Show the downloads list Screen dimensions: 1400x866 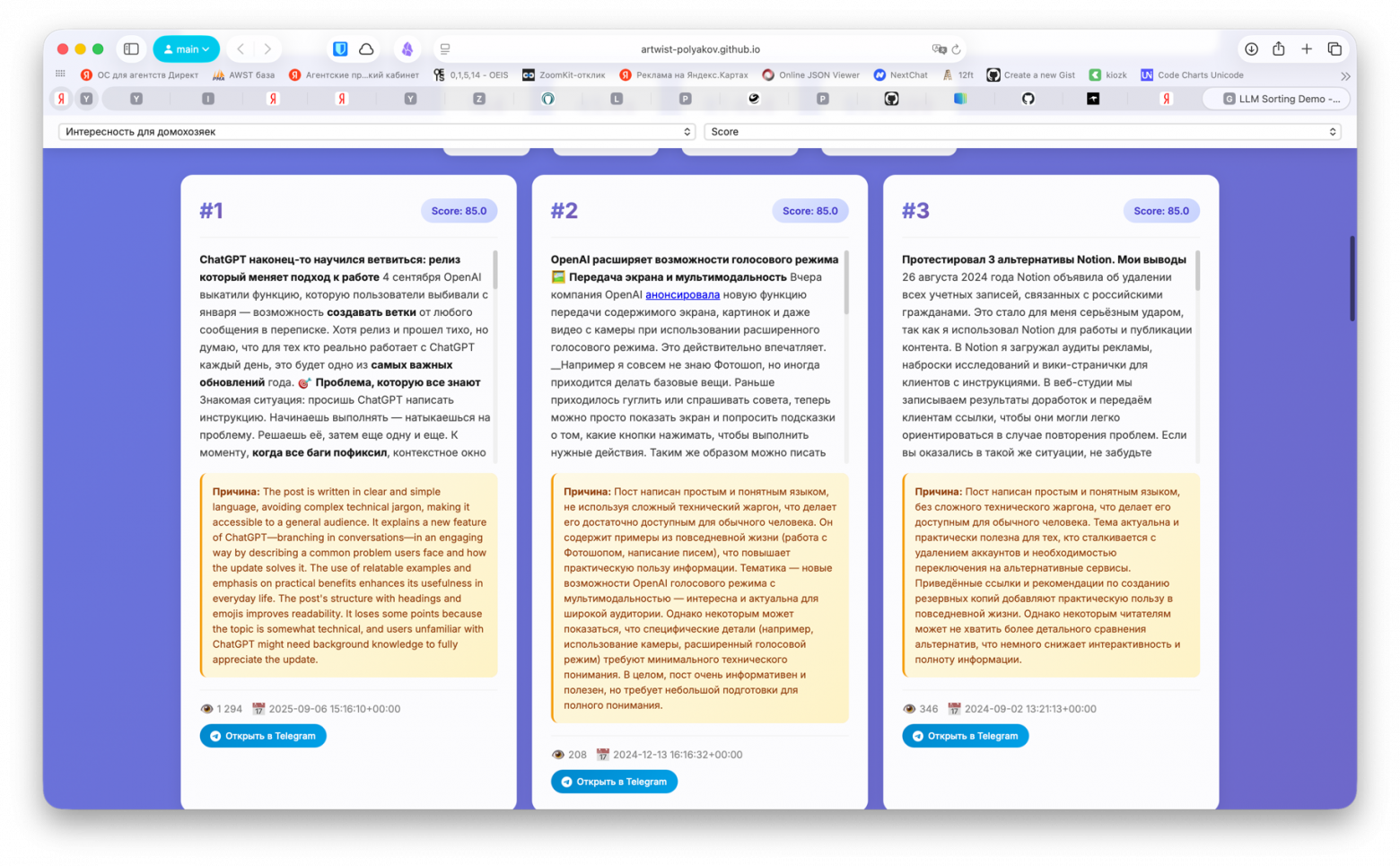coord(1251,49)
